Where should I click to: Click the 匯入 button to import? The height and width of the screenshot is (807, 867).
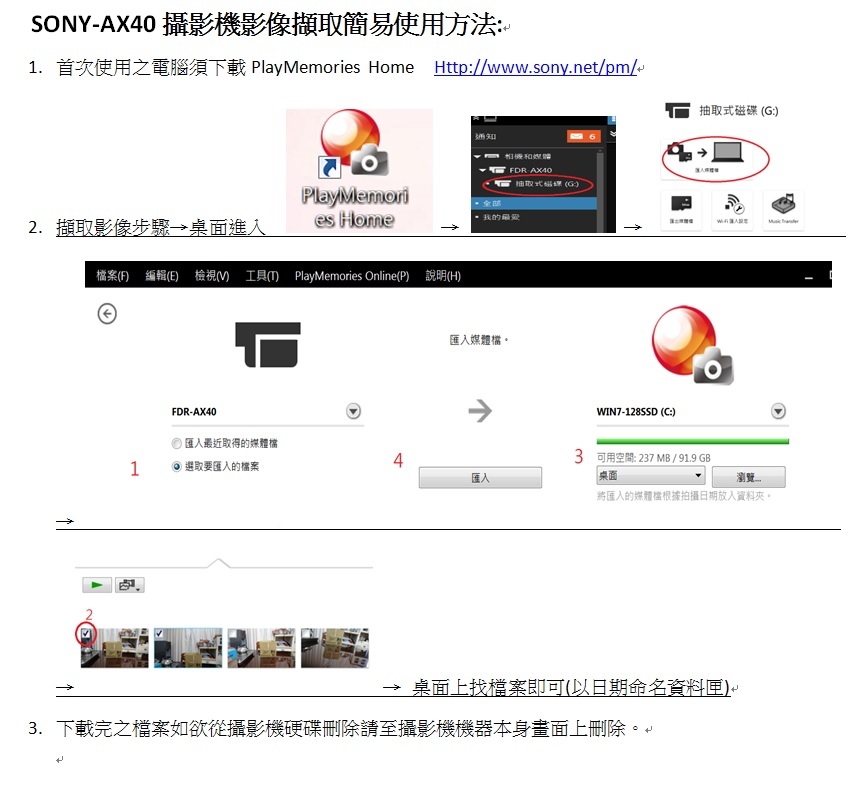coord(479,478)
